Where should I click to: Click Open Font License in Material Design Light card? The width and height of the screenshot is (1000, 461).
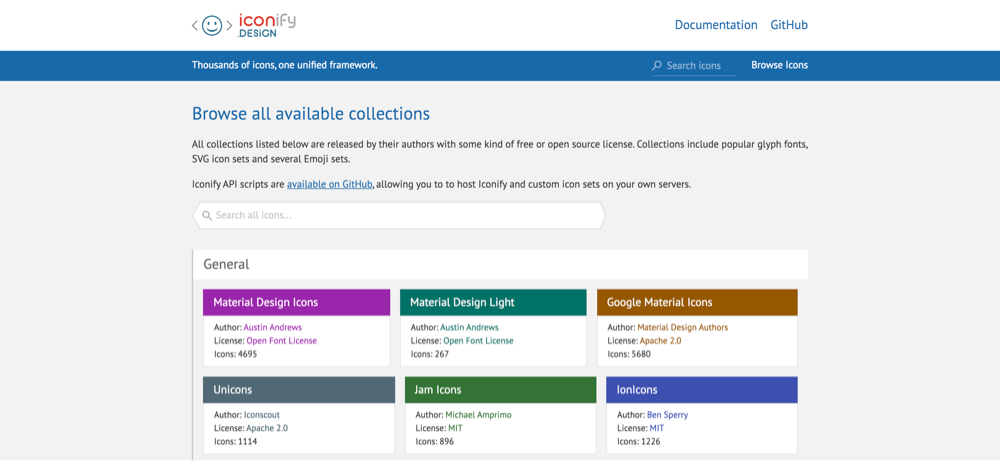coord(478,340)
